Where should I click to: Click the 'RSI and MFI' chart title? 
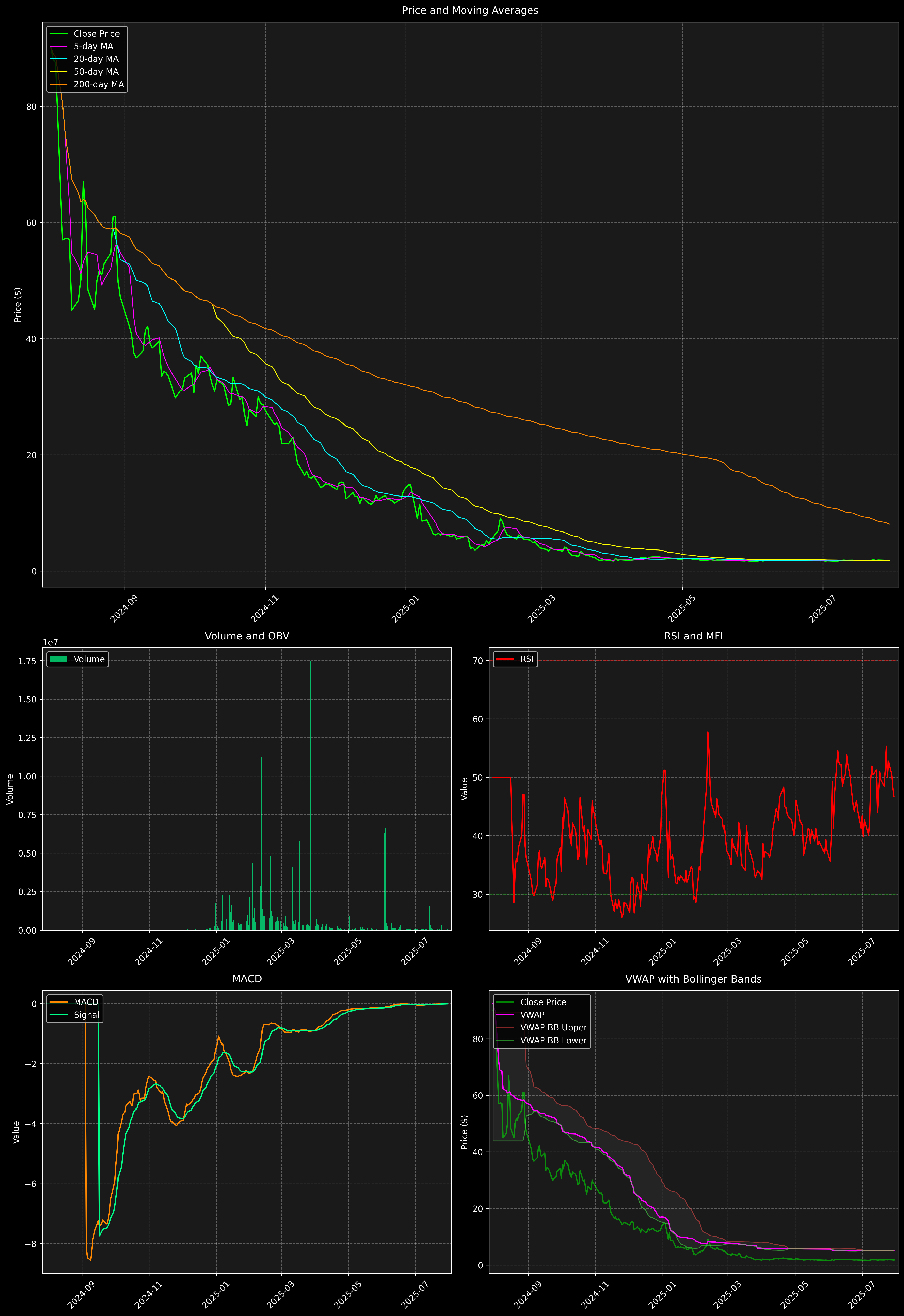point(693,636)
